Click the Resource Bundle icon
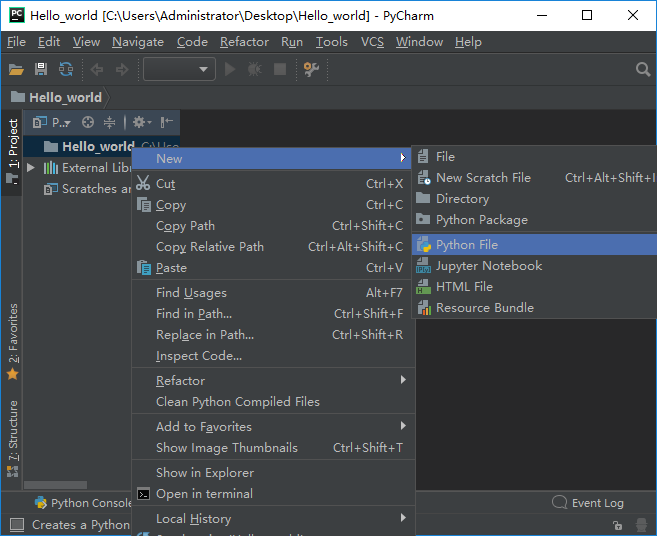 pyautogui.click(x=424, y=308)
